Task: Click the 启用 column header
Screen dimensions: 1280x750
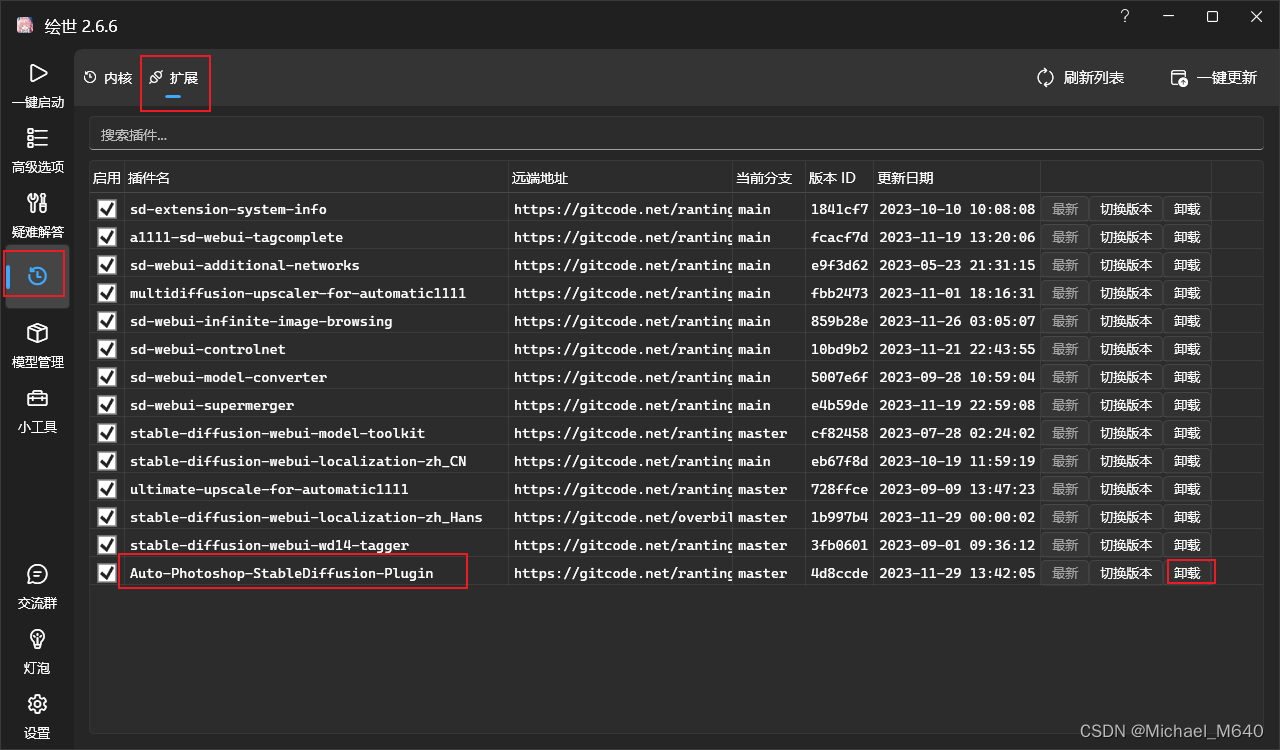Action: 106,178
